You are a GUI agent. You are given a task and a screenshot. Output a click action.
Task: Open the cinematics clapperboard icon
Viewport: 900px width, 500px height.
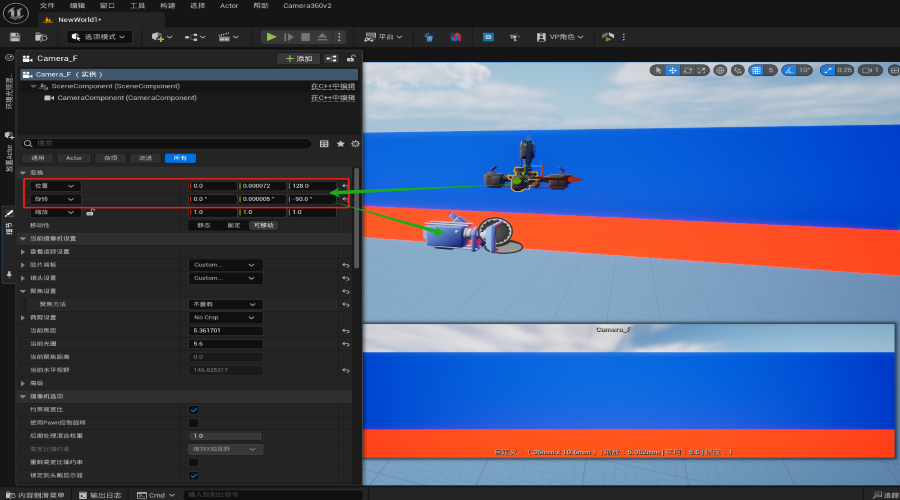[x=228, y=37]
